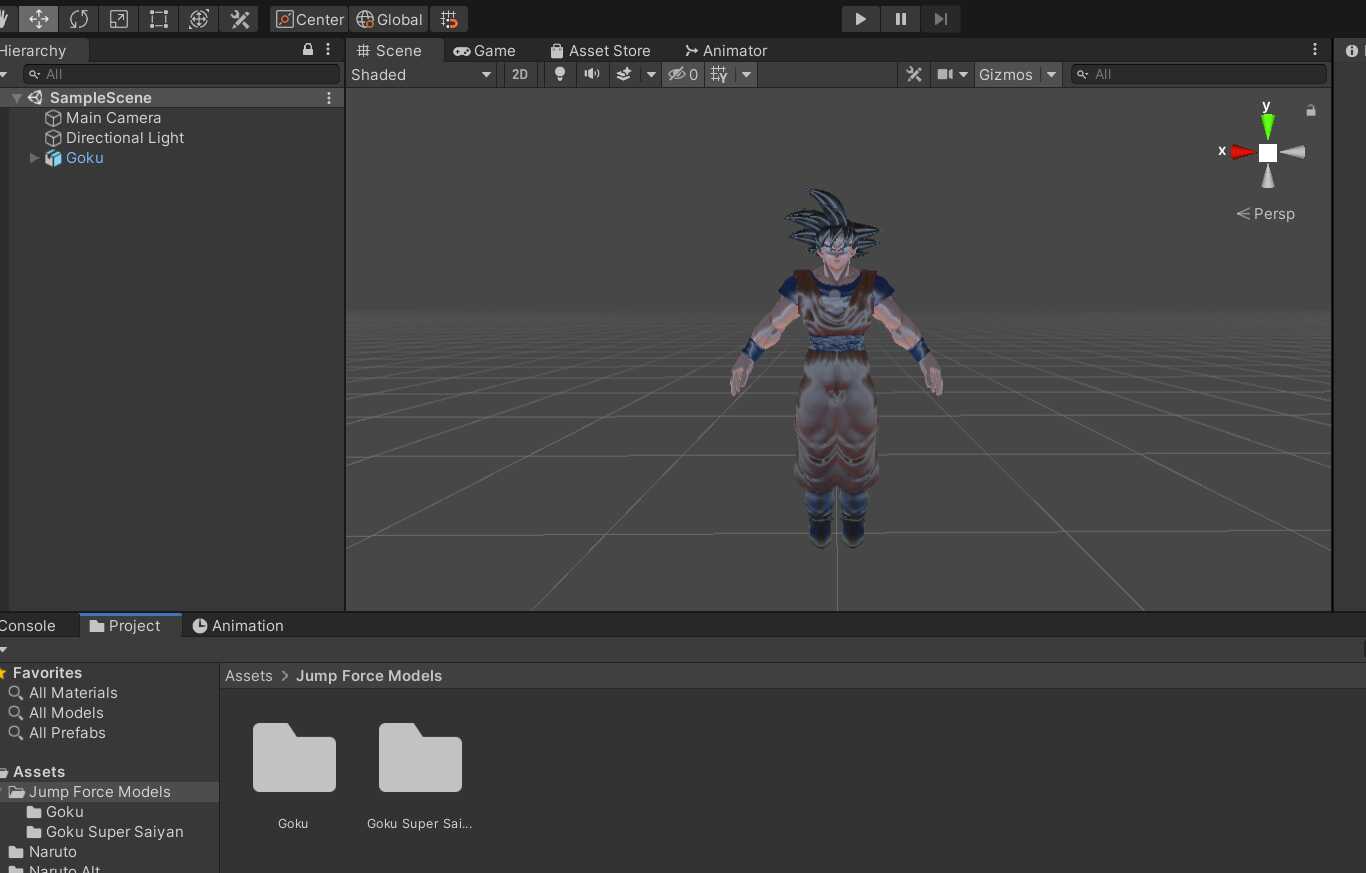Open the Shaded draw mode dropdown
Screen dimensions: 1366x873
pyautogui.click(x=421, y=74)
